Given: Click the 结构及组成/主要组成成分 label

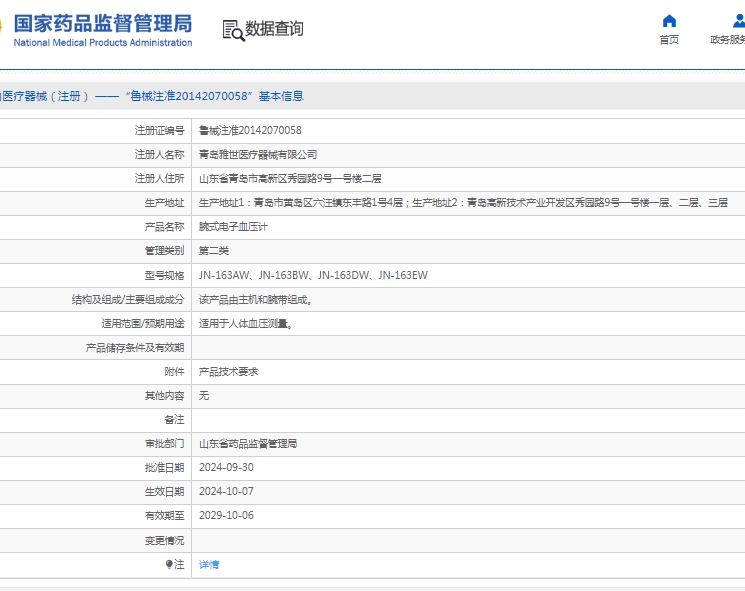Looking at the screenshot, I should point(128,300).
